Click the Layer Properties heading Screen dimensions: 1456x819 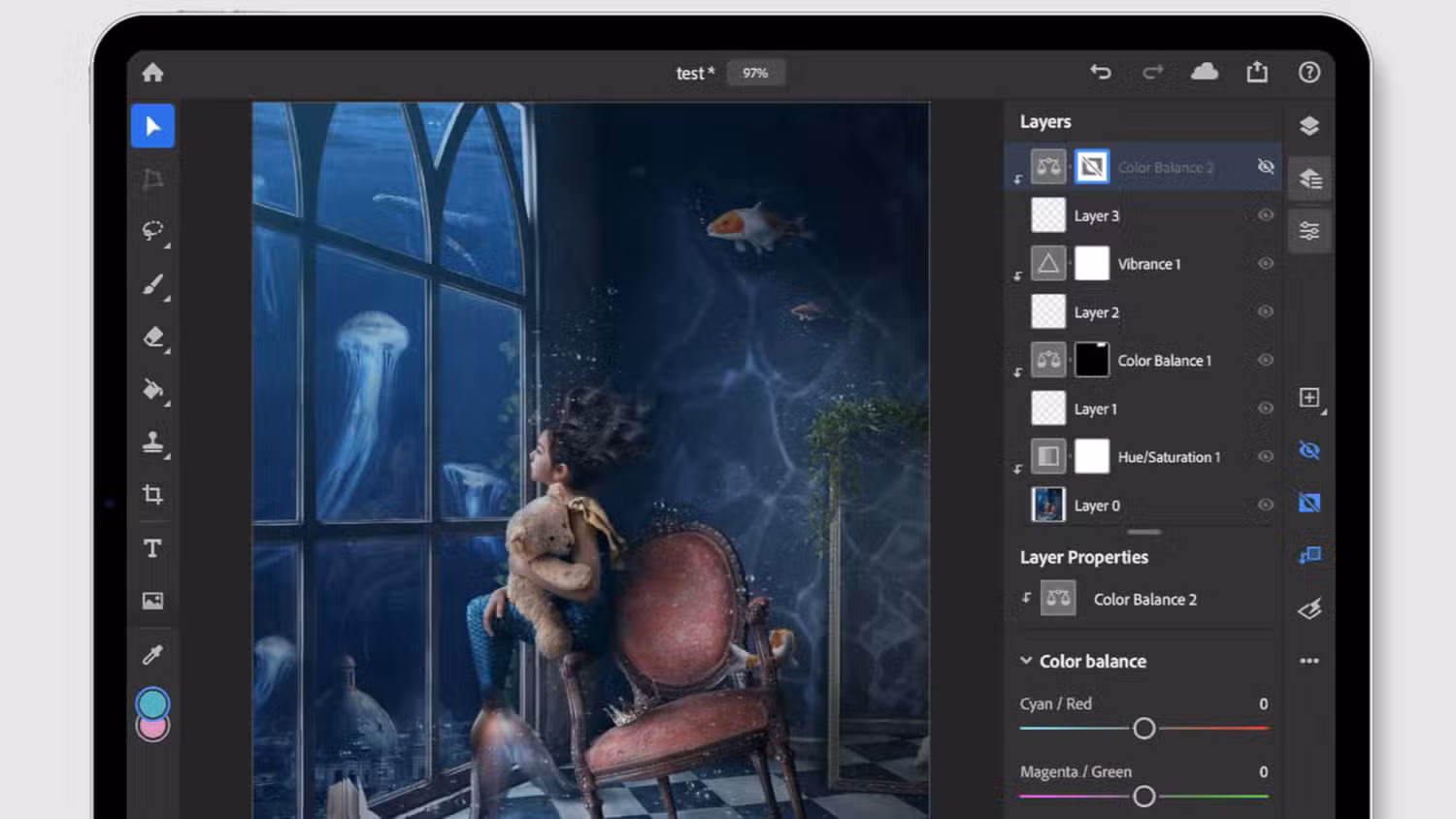1084,557
